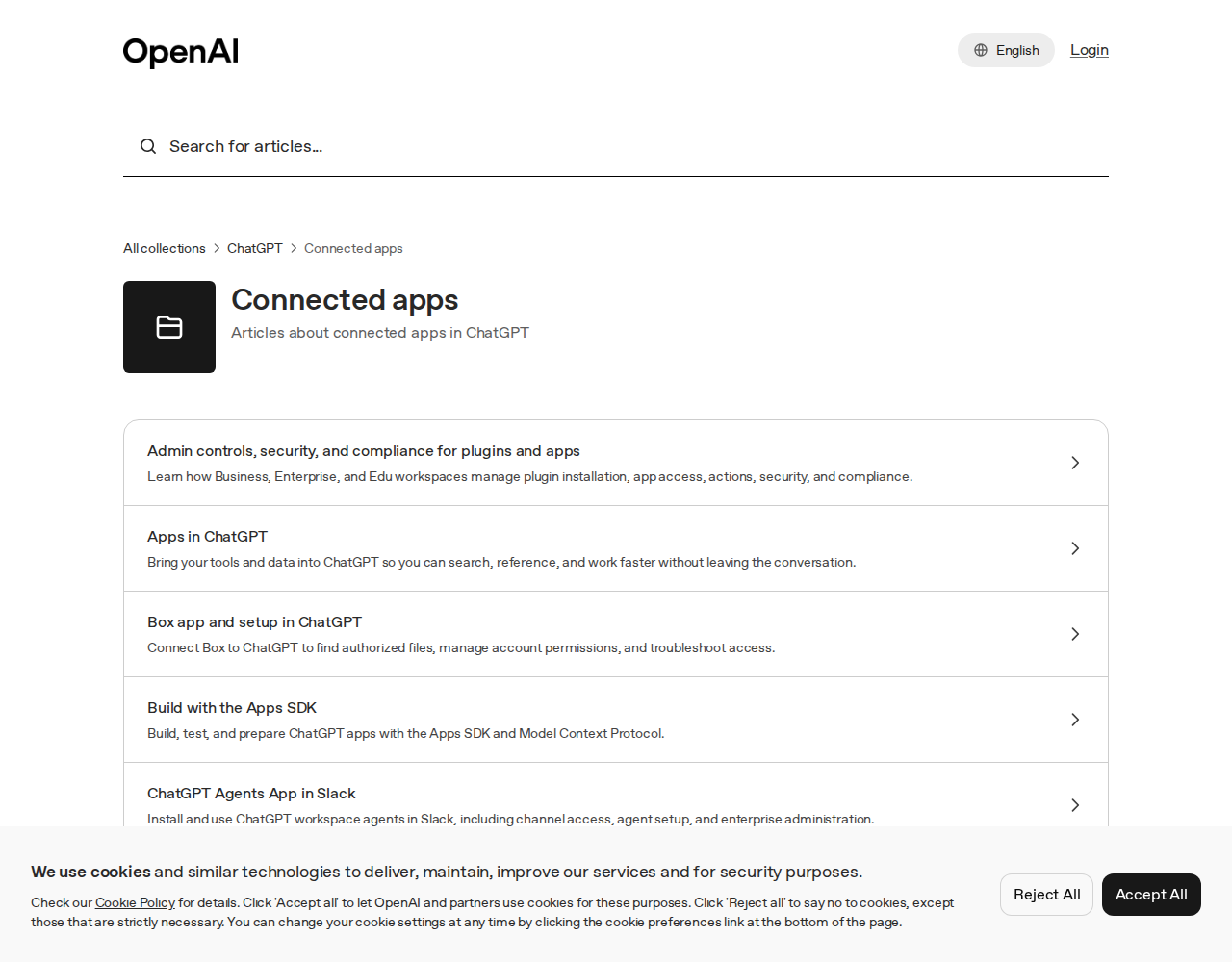The image size is (1232, 962).
Task: Go to ChatGPT breadcrumb
Action: click(x=255, y=248)
